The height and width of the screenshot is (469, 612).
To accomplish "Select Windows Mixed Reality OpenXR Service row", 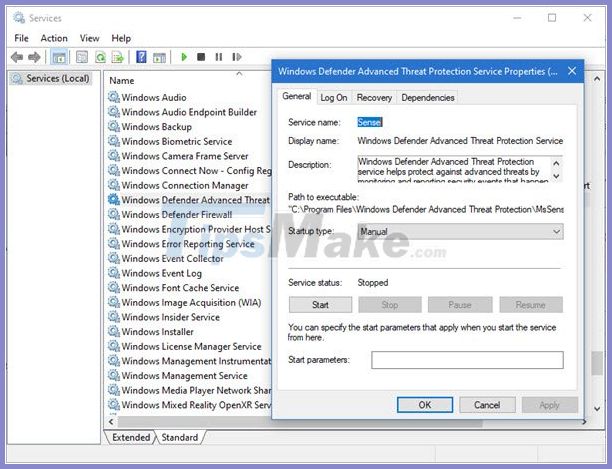I will (189, 405).
